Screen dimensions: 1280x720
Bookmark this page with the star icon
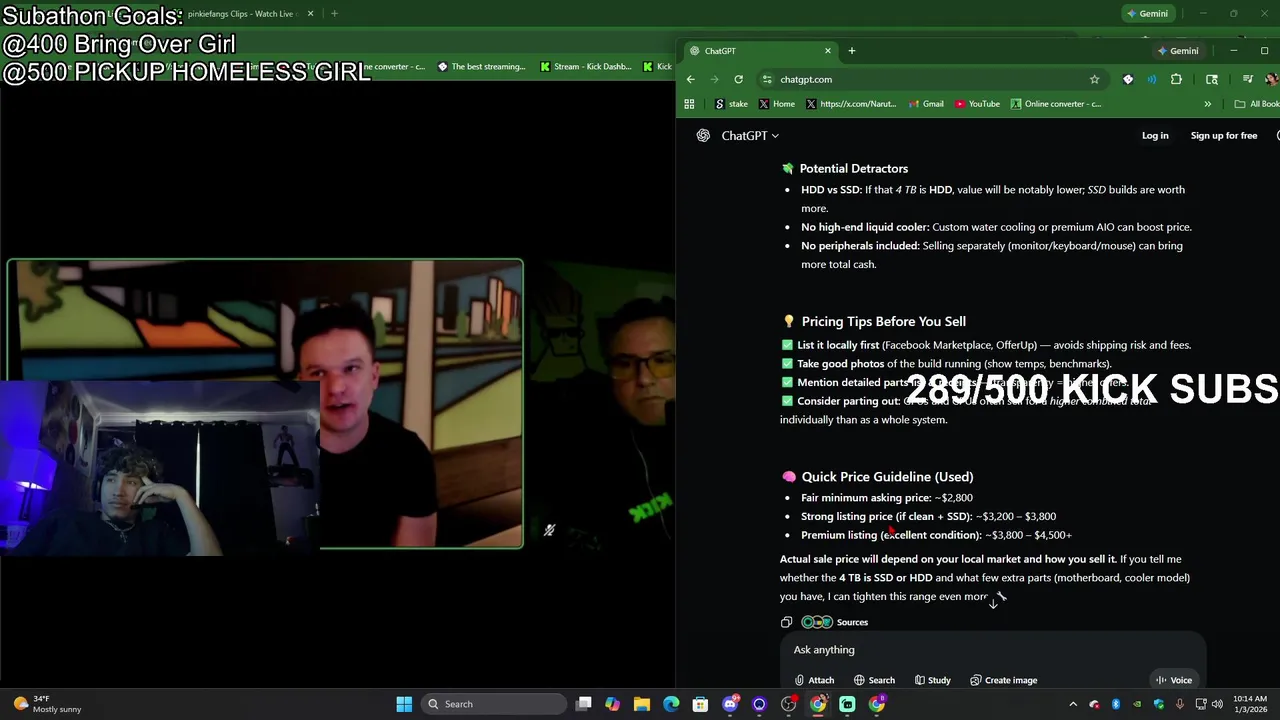click(x=1094, y=79)
